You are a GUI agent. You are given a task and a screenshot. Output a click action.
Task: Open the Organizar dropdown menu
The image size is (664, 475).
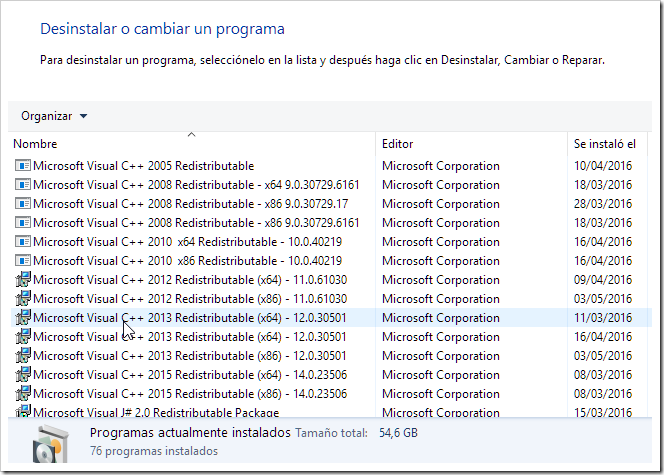(x=54, y=116)
